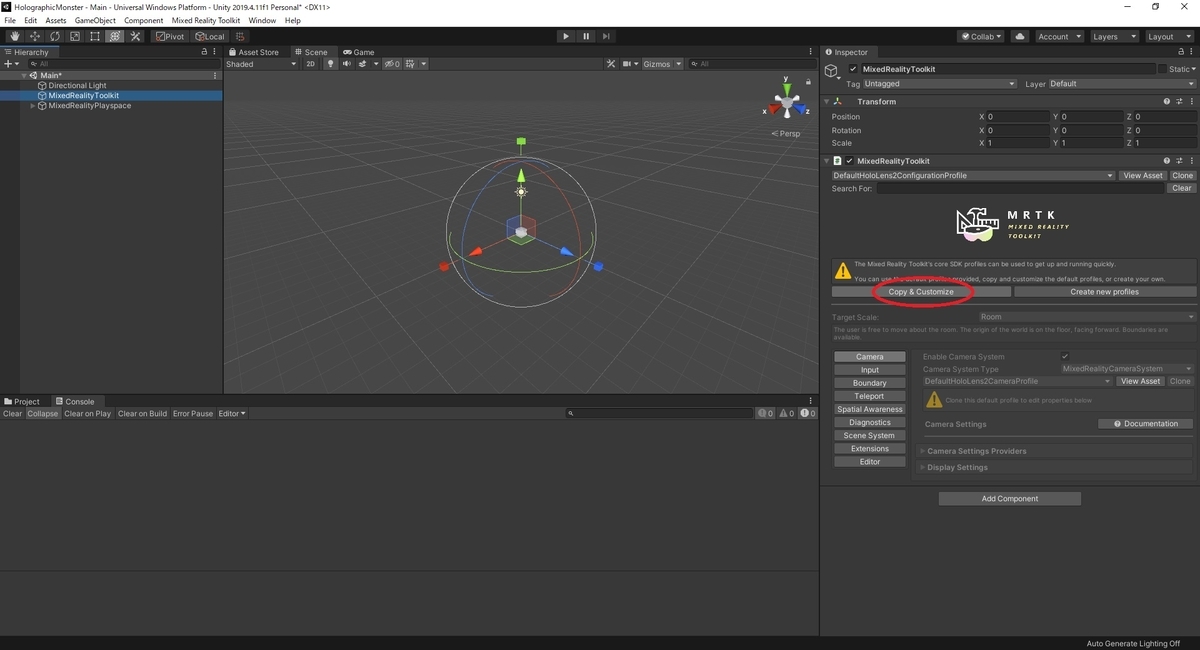Lock the Inspector panel
This screenshot has width=1200, height=650.
[x=1182, y=52]
